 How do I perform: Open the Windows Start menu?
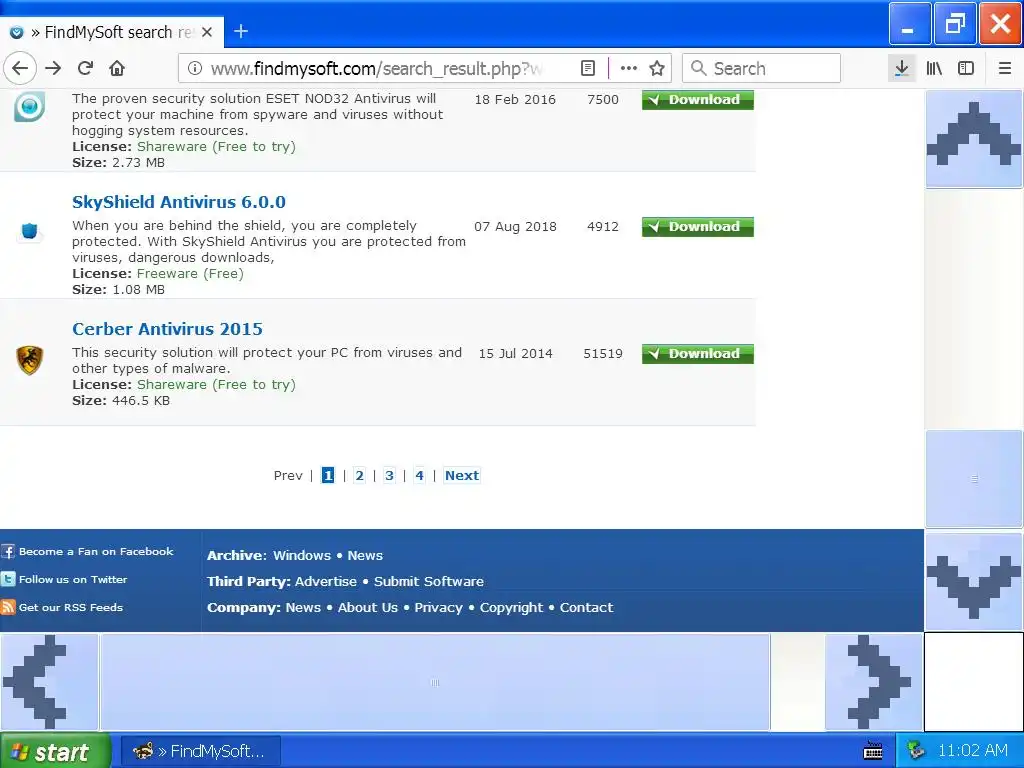pos(55,751)
